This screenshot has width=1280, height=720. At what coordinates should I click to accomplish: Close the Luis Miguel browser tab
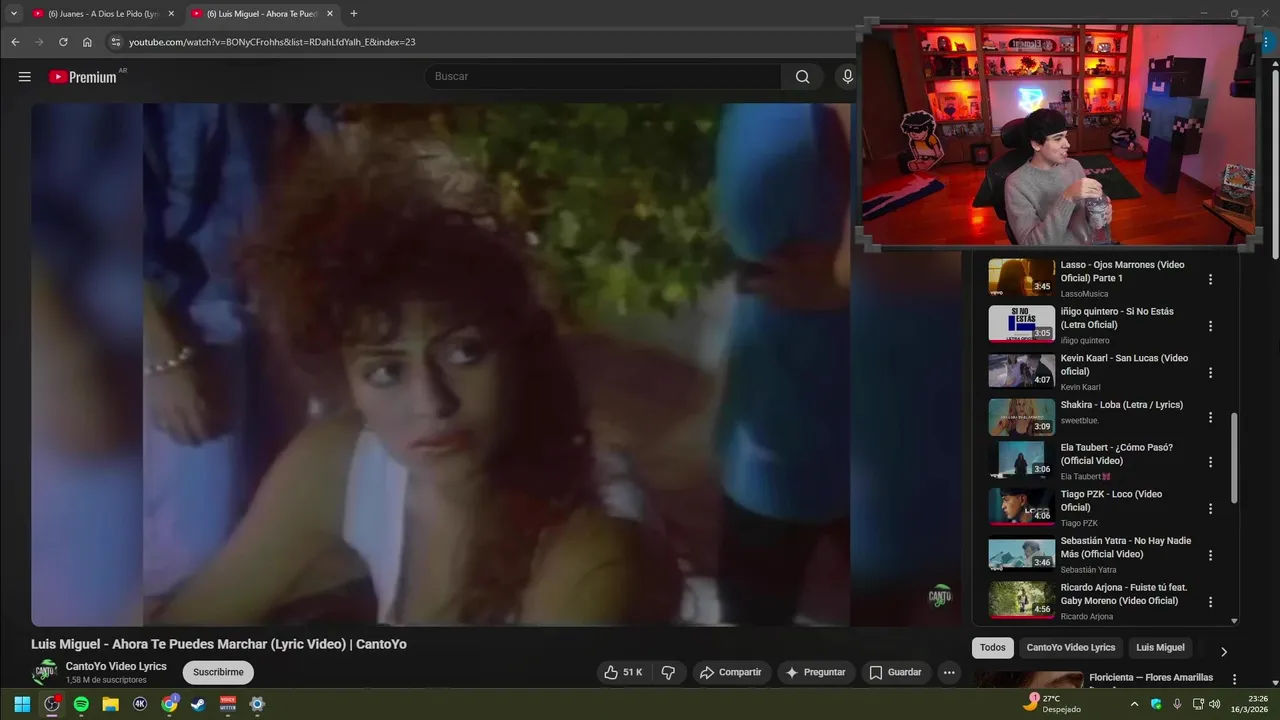[330, 14]
